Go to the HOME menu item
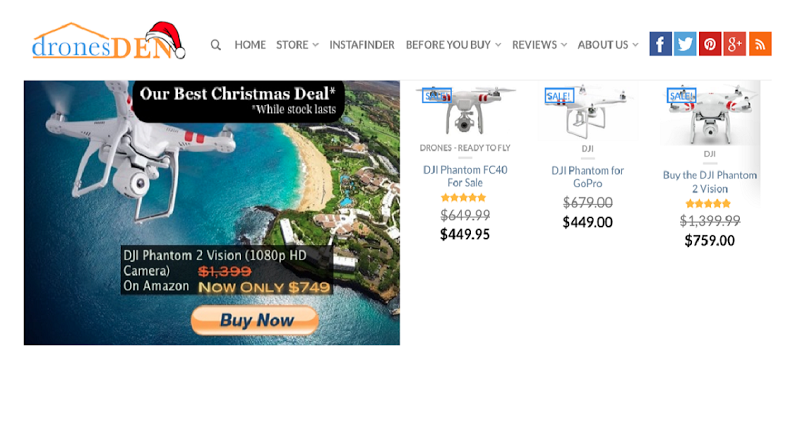Viewport: 800px width, 425px height. pos(250,45)
